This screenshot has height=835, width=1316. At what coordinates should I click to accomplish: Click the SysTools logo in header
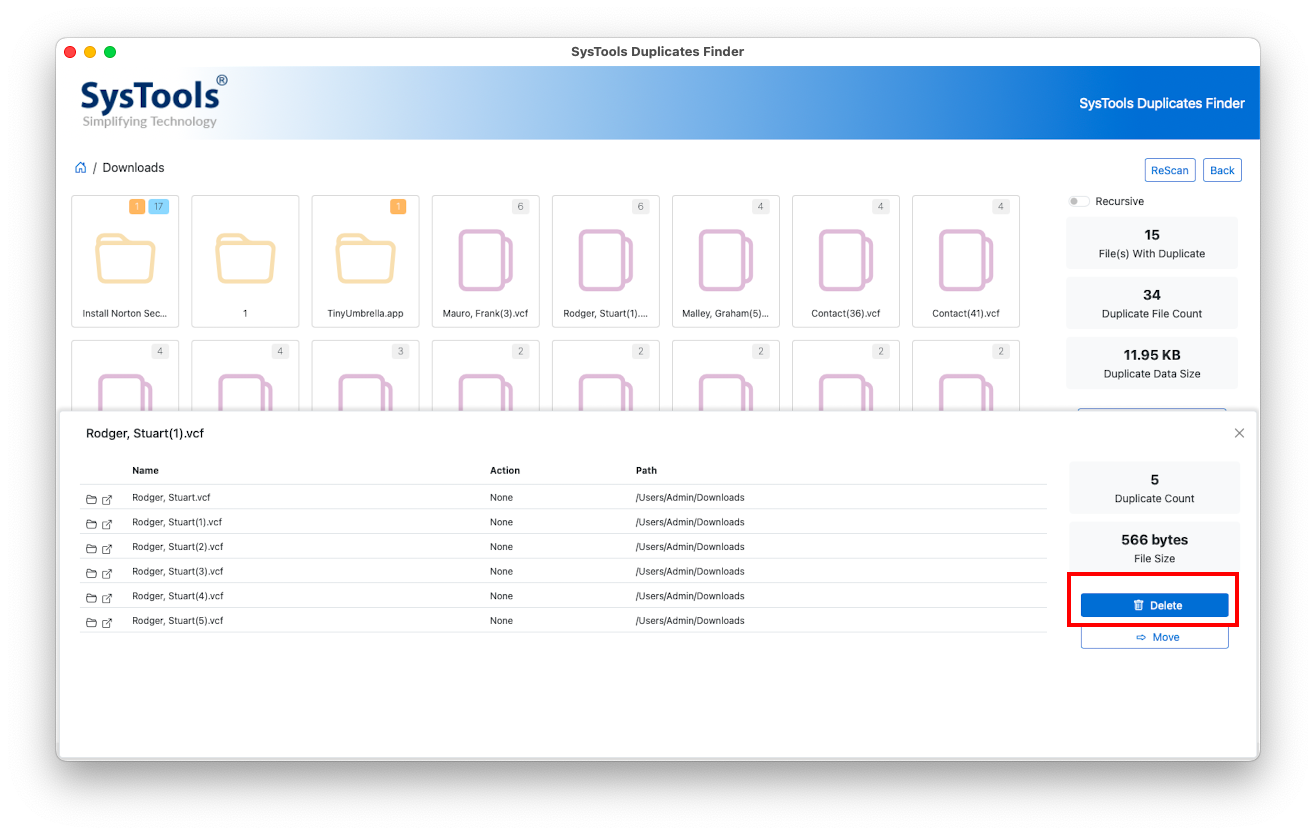point(153,102)
